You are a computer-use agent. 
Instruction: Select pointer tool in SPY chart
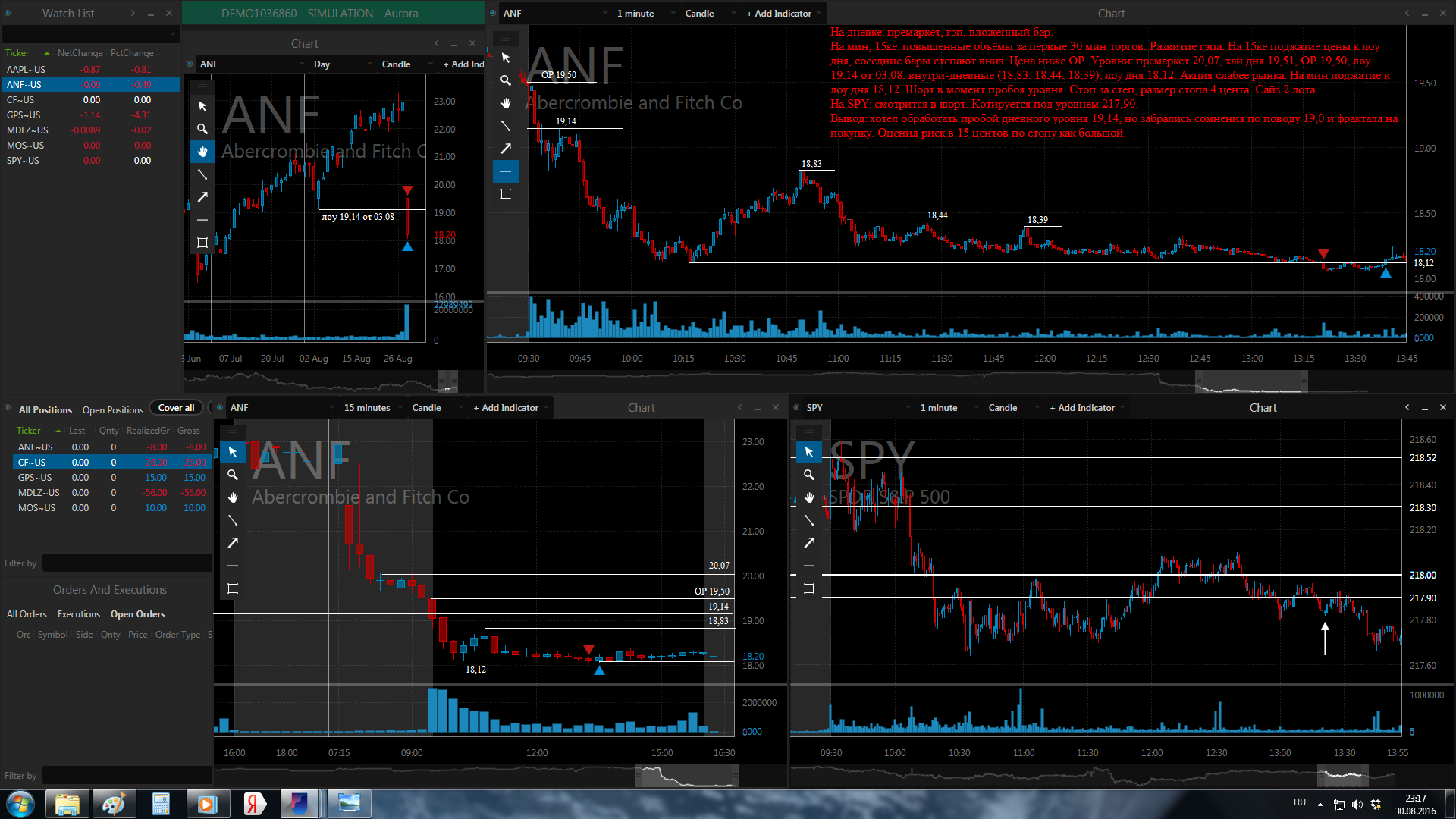[x=809, y=452]
